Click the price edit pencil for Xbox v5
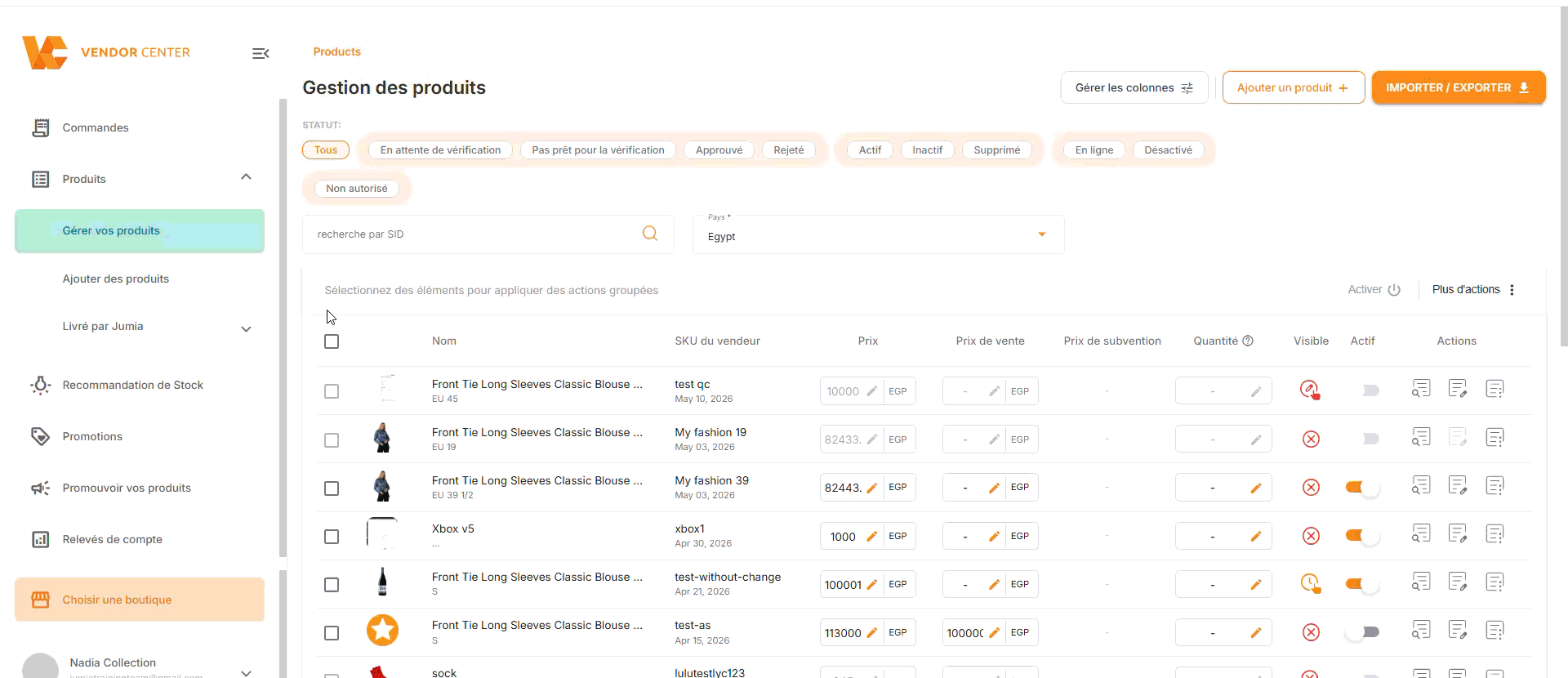Screen dimensions: 1568x678 pos(871,537)
